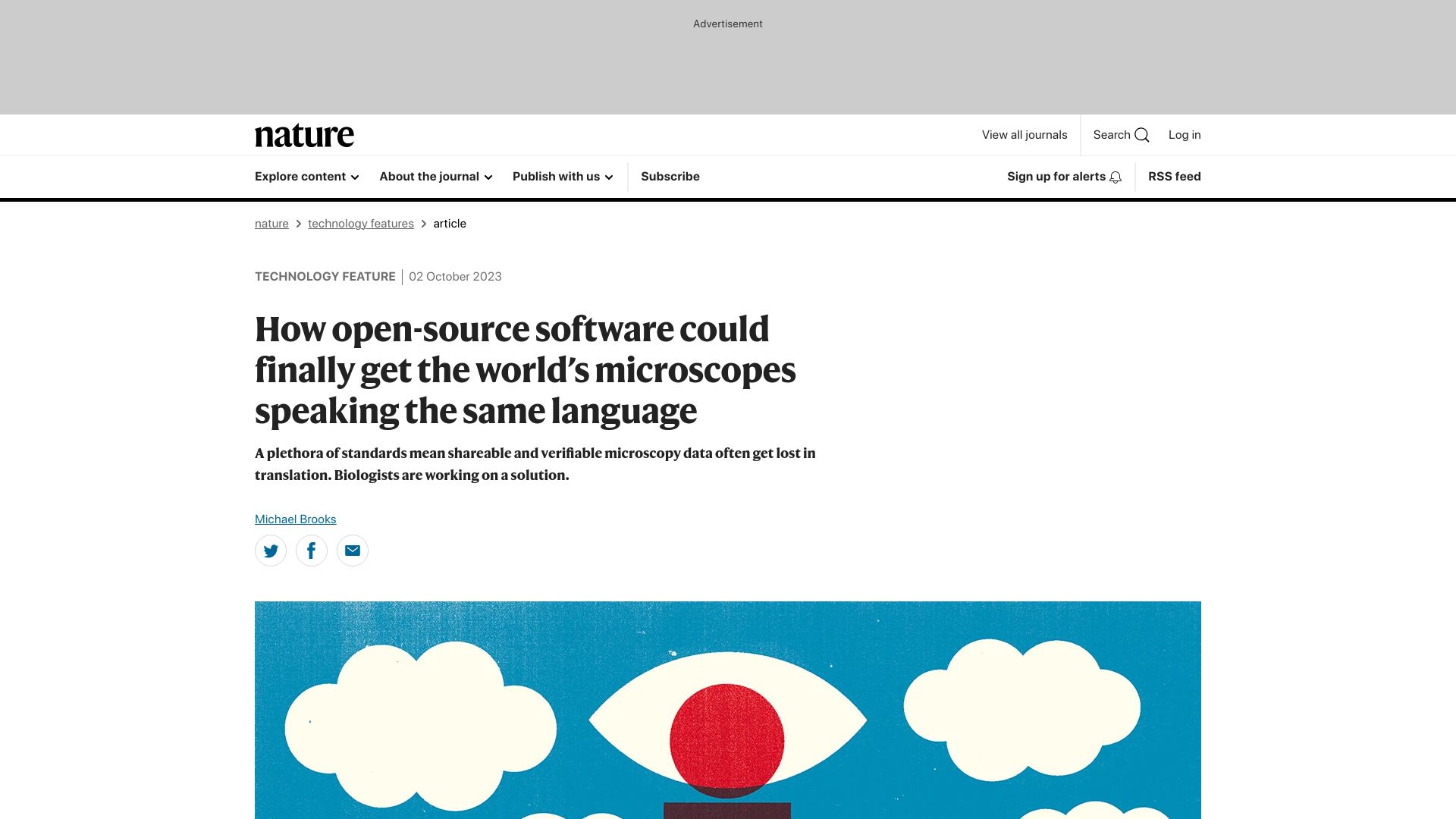Share article via email icon
Image resolution: width=1456 pixels, height=819 pixels.
[353, 551]
